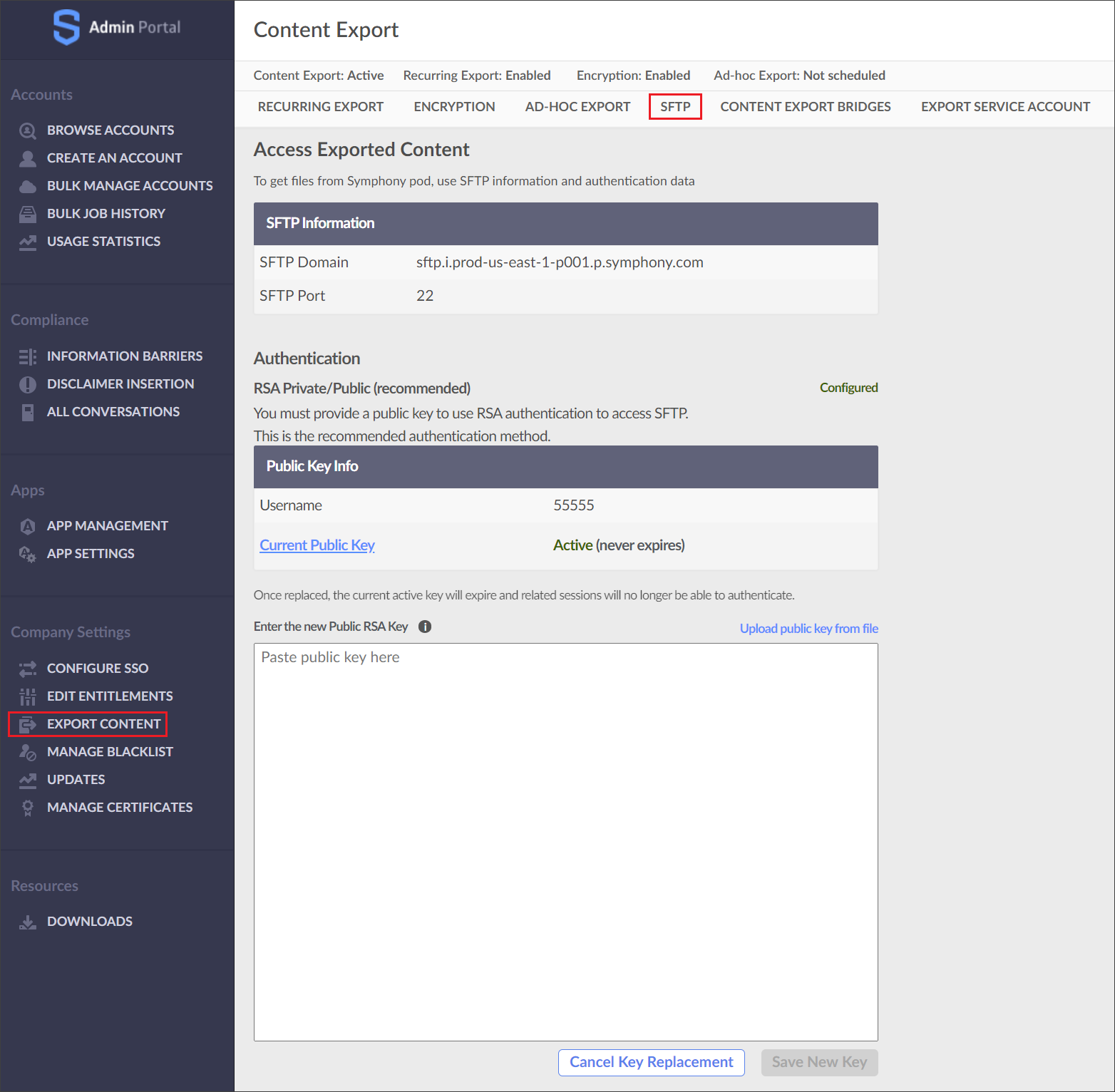Click the App Settings gears icon
1115x1092 pixels.
pyautogui.click(x=28, y=554)
